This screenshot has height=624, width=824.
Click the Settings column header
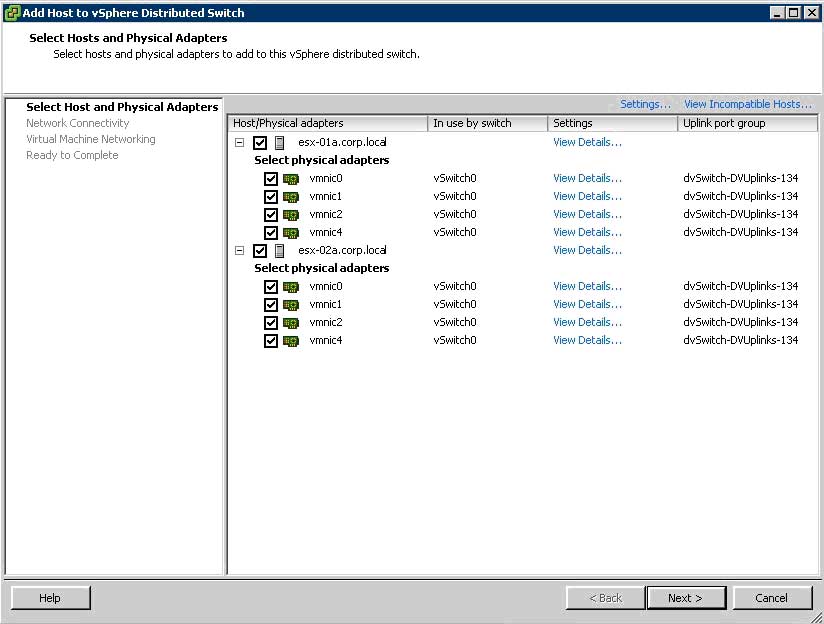[613, 123]
